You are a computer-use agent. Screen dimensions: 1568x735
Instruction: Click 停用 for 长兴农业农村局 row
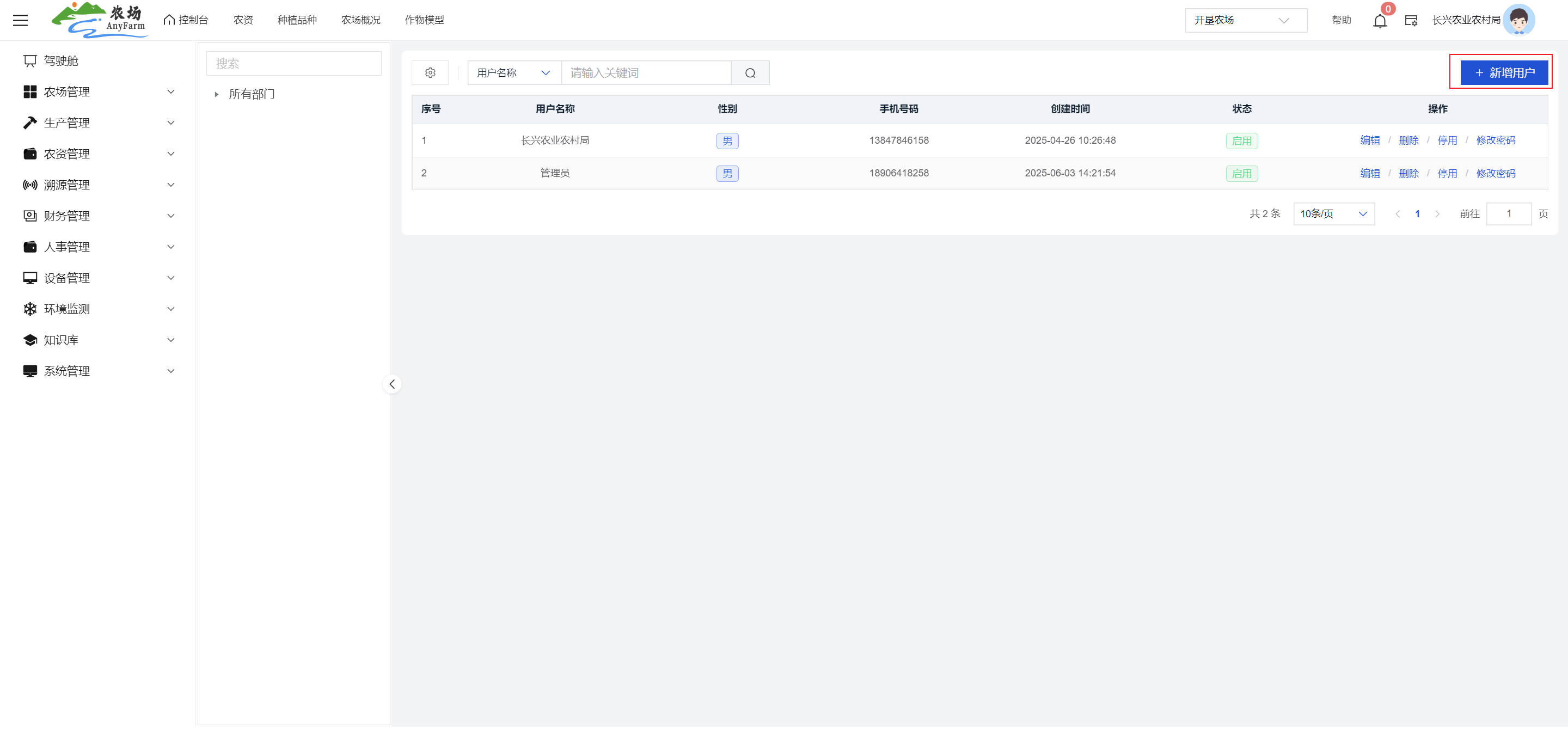tap(1447, 140)
